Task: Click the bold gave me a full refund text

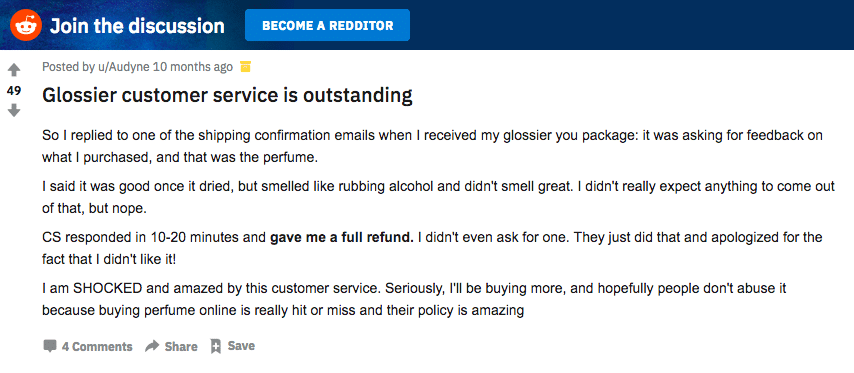Action: (342, 238)
